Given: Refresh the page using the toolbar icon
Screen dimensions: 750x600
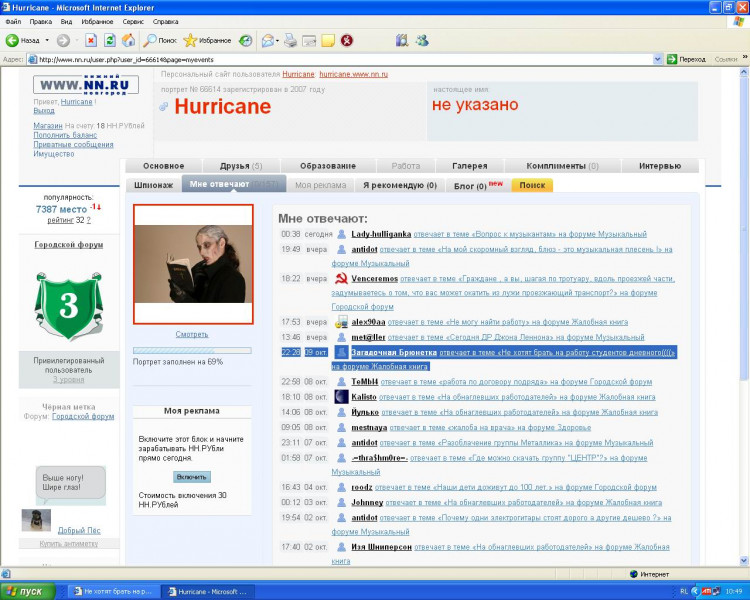Looking at the screenshot, I should (109, 41).
